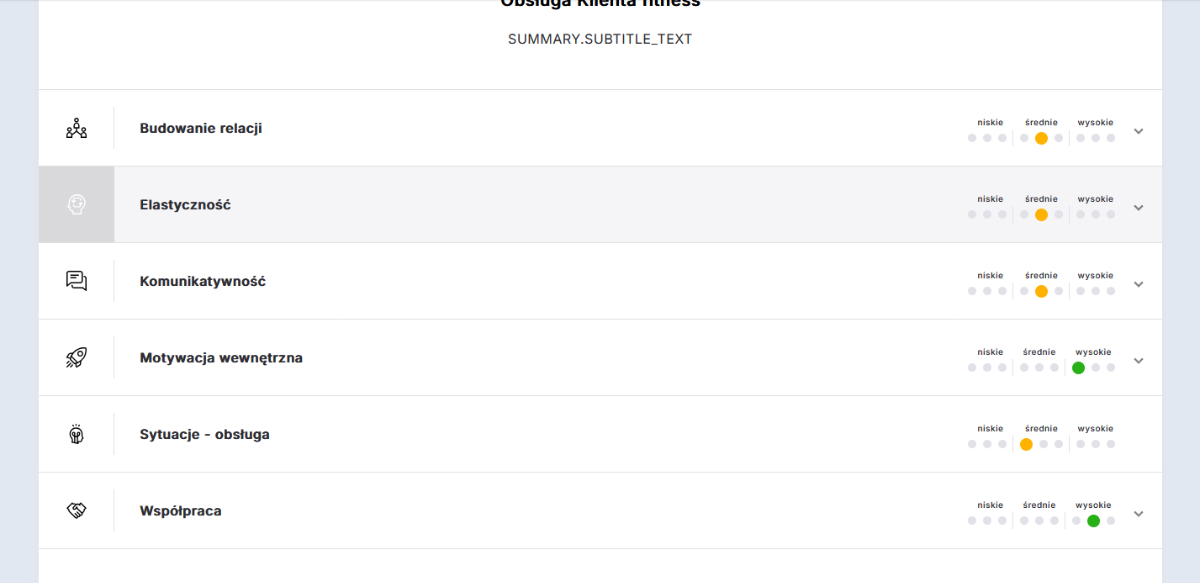This screenshot has width=1200, height=583.
Task: Expand the Współpraca row chevron
Action: (1138, 514)
